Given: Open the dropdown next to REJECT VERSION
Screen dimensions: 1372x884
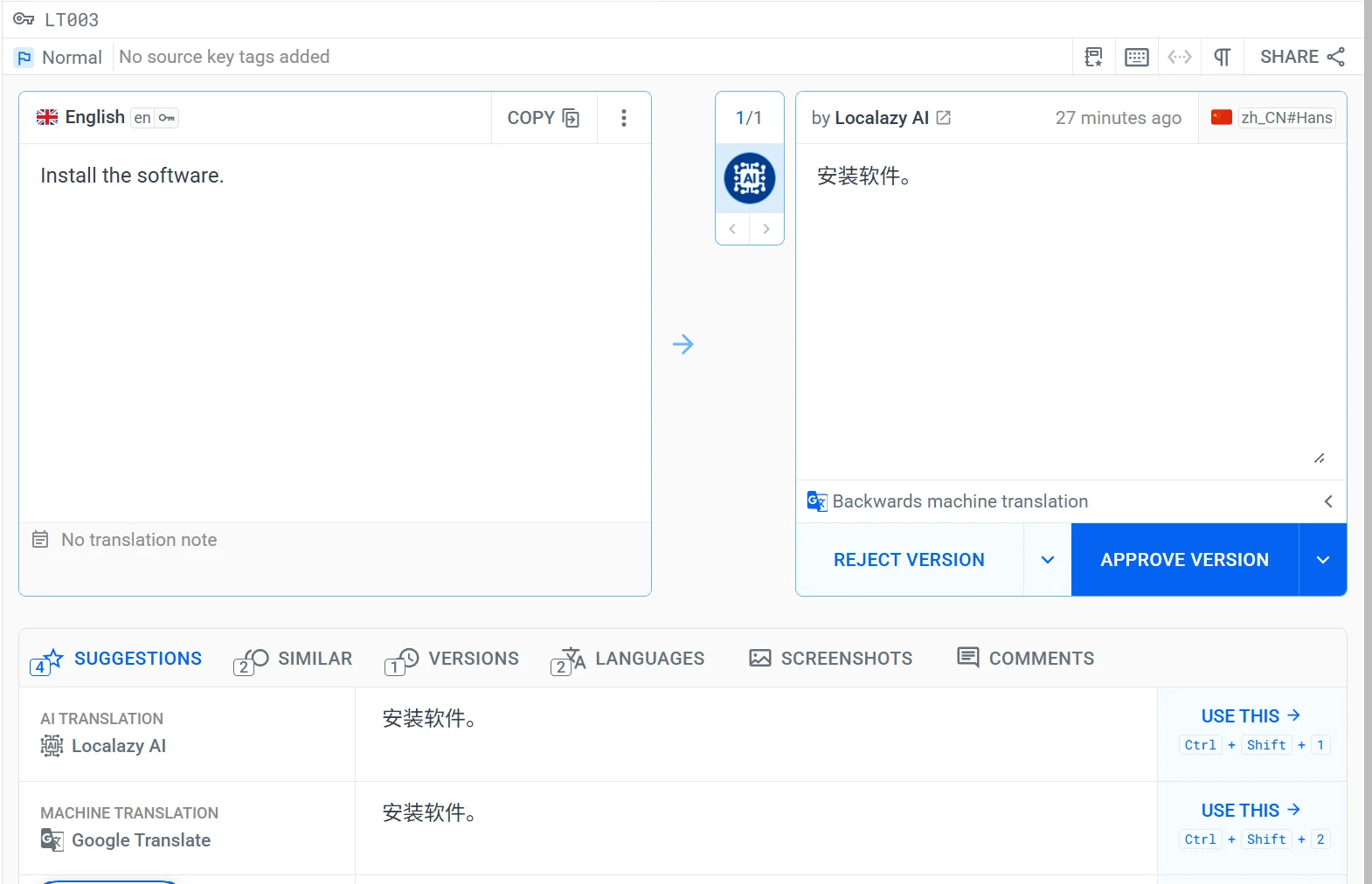Looking at the screenshot, I should [x=1048, y=560].
